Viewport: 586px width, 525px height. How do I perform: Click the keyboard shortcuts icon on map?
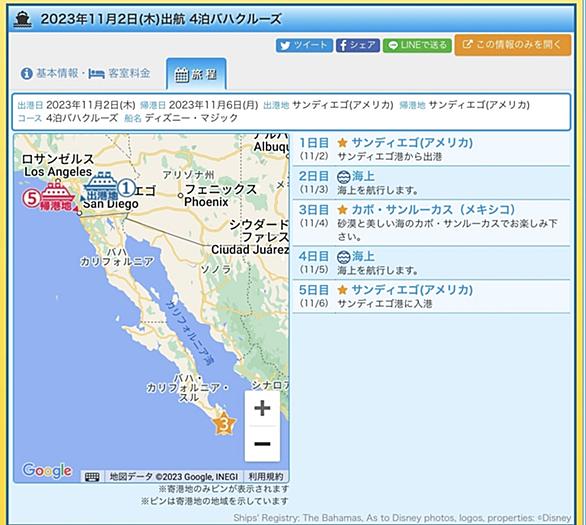pyautogui.click(x=92, y=477)
